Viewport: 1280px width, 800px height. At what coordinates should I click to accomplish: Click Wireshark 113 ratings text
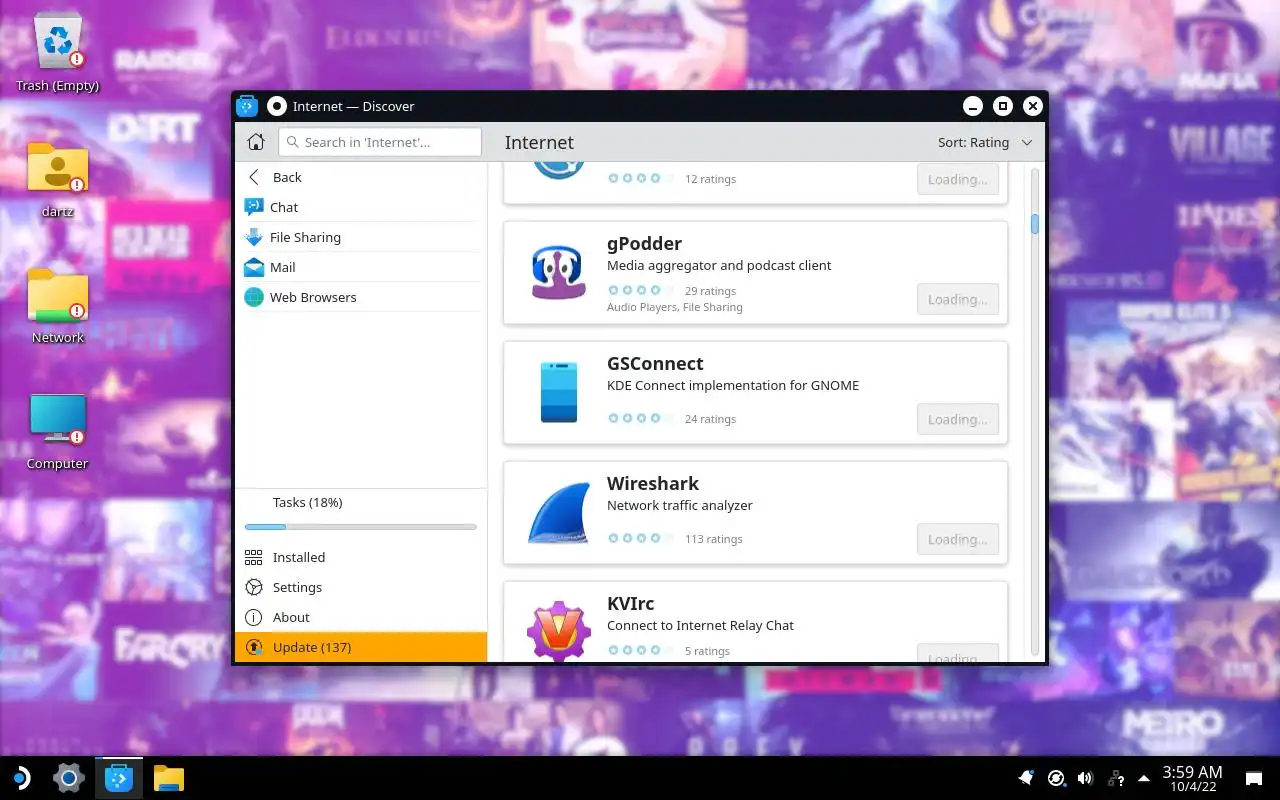[713, 539]
